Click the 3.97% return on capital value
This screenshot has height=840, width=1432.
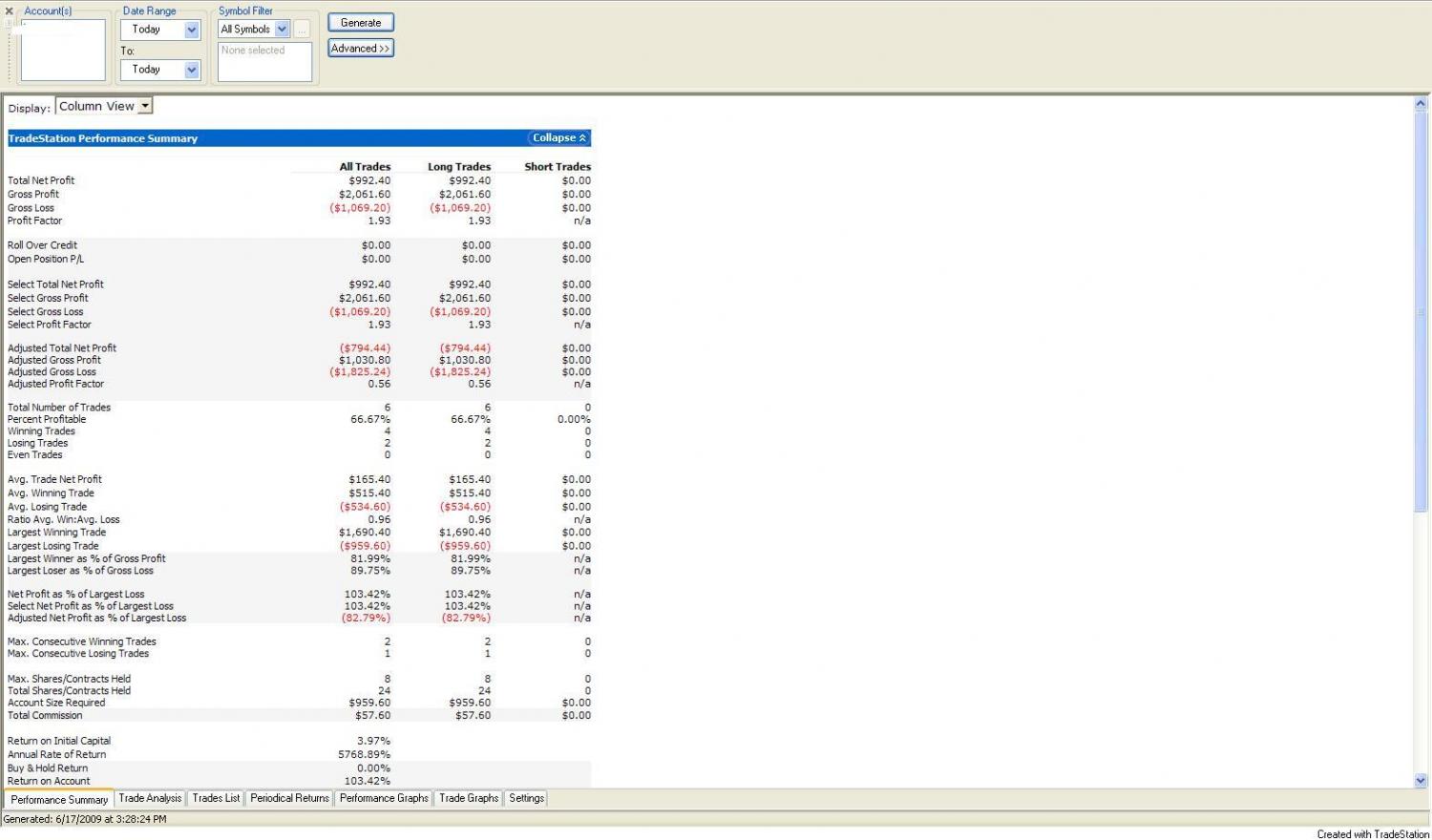(x=373, y=741)
